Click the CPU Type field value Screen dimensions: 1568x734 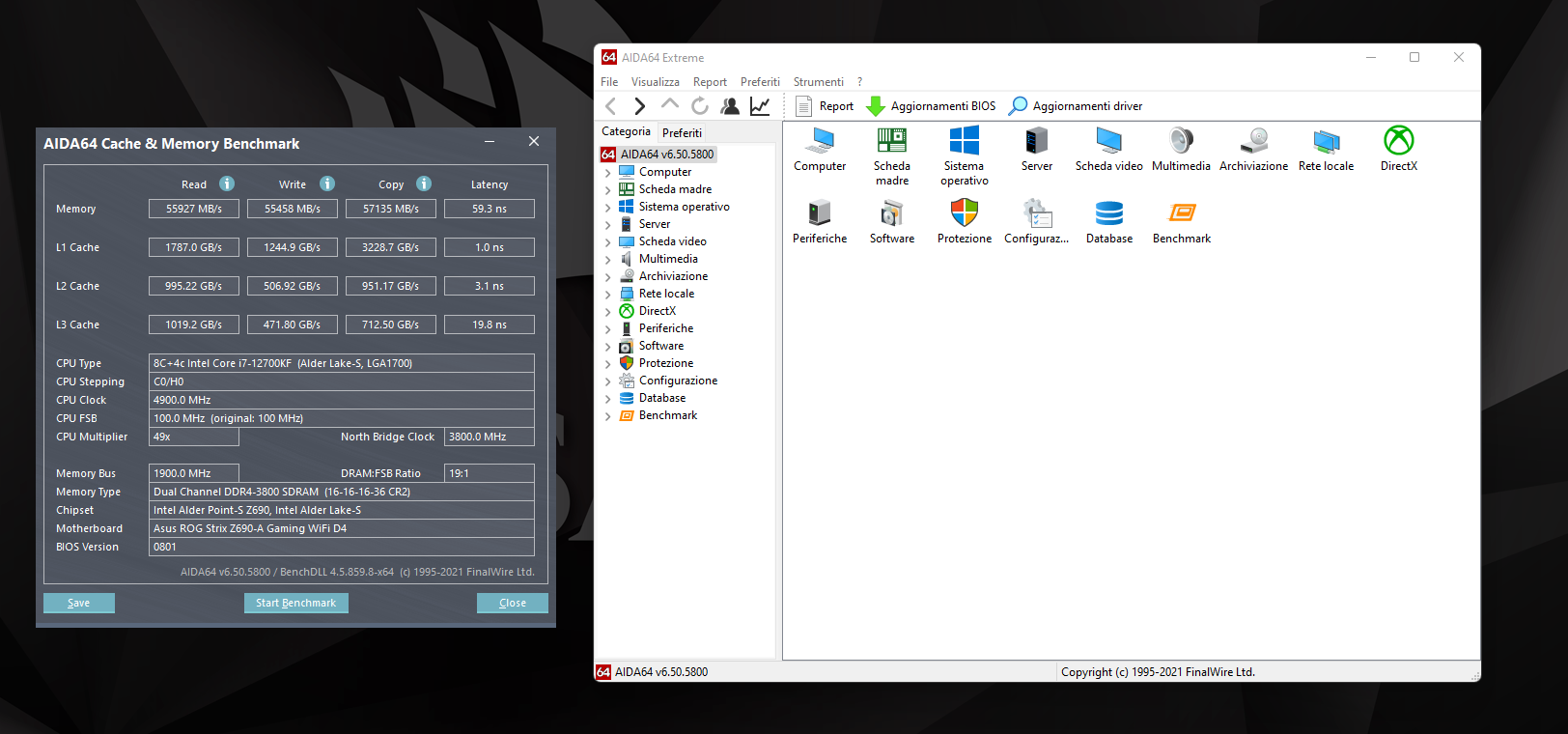click(x=342, y=363)
